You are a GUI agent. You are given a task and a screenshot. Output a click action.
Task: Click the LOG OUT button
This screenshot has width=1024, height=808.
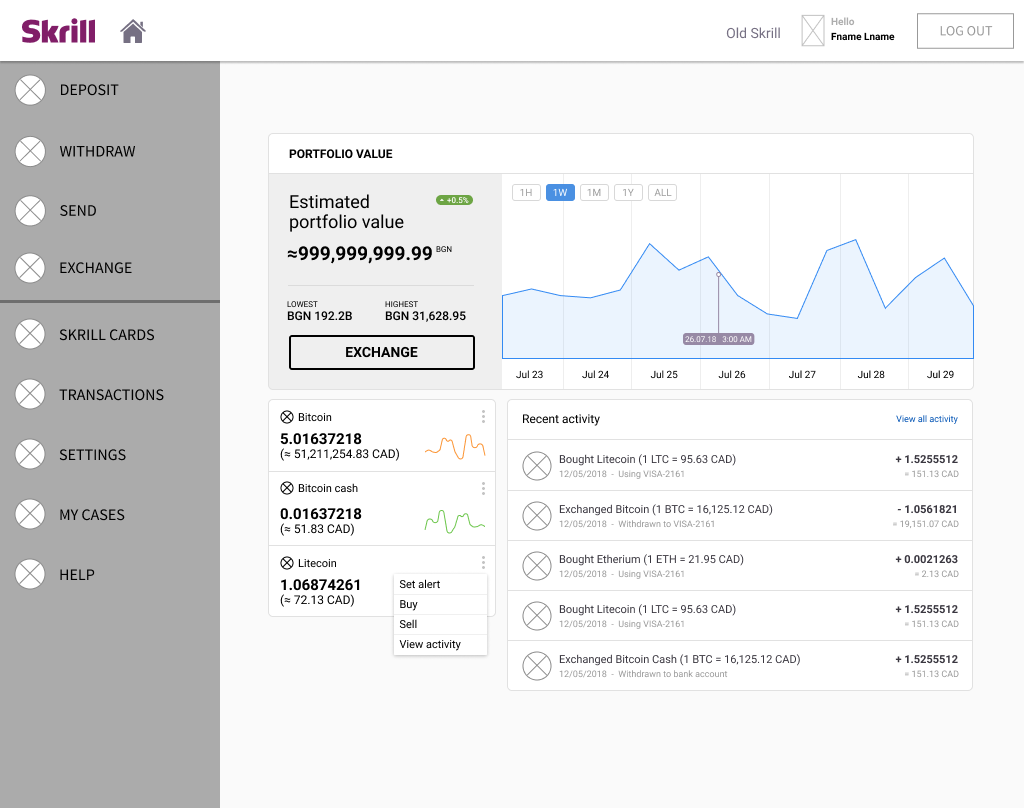965,31
